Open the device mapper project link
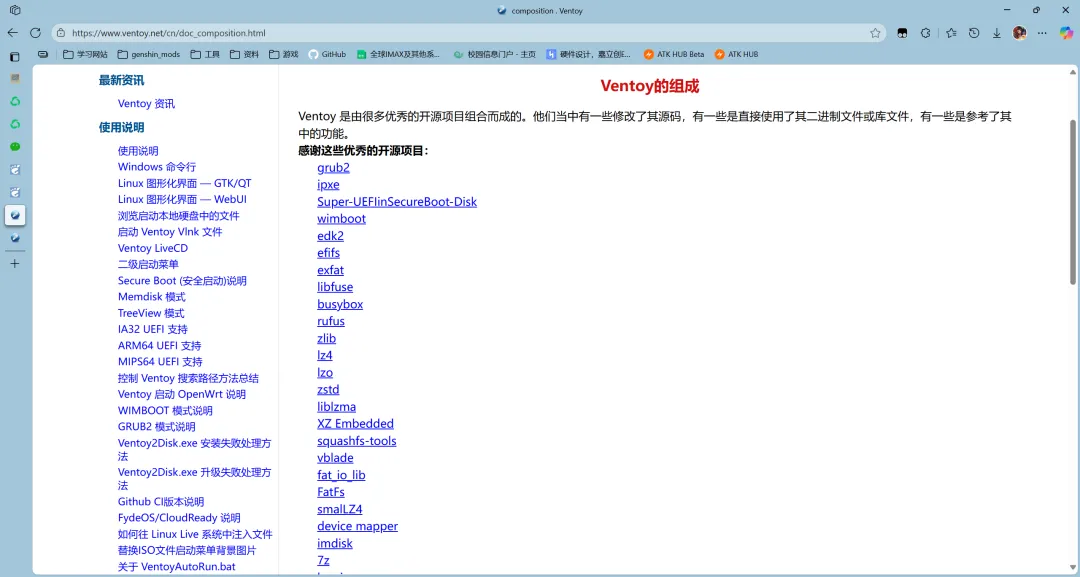Screen dimensions: 1080x577 point(357,526)
